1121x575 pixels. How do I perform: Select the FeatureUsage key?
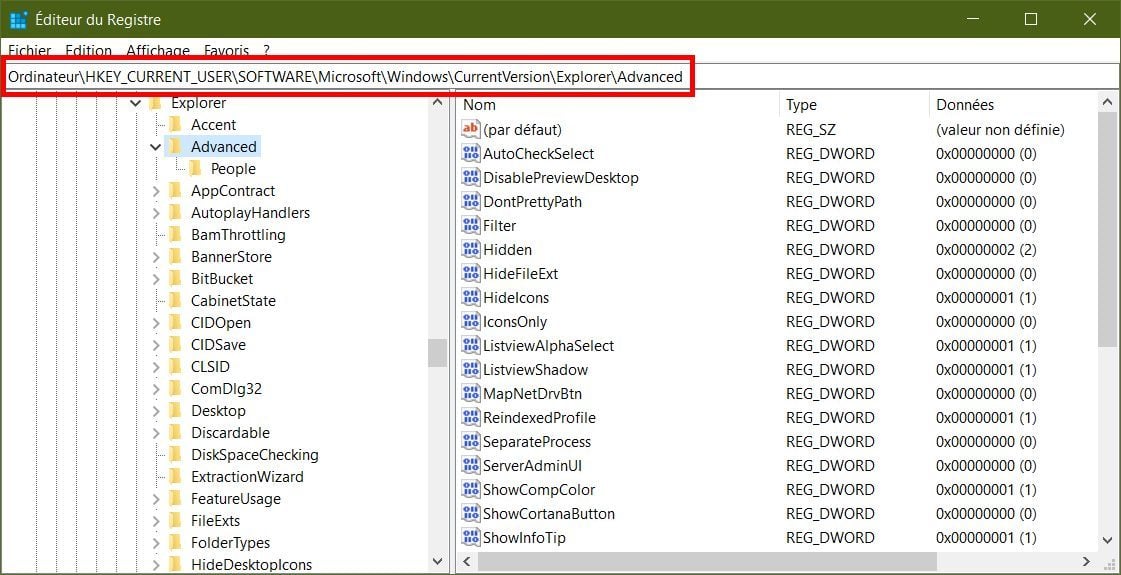(x=236, y=498)
